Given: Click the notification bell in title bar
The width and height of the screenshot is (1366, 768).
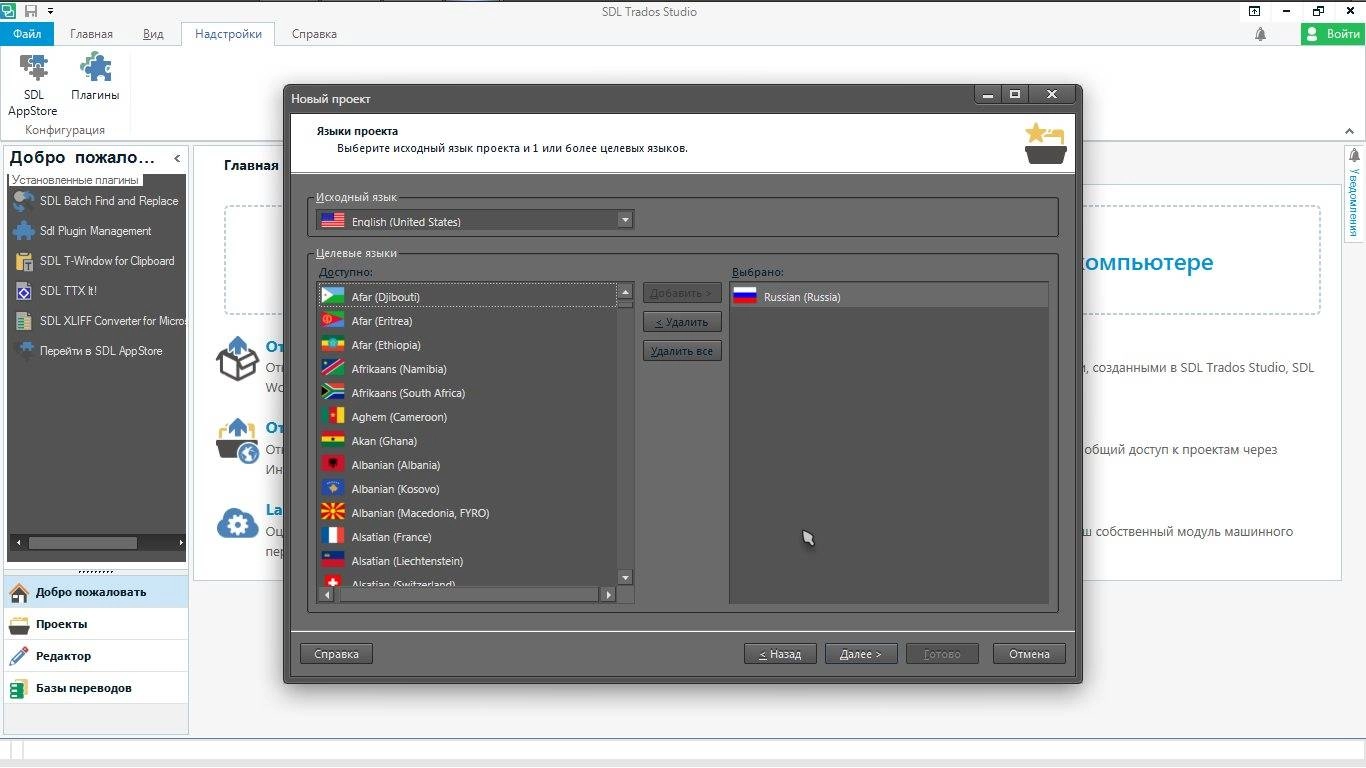Looking at the screenshot, I should click(x=1260, y=34).
